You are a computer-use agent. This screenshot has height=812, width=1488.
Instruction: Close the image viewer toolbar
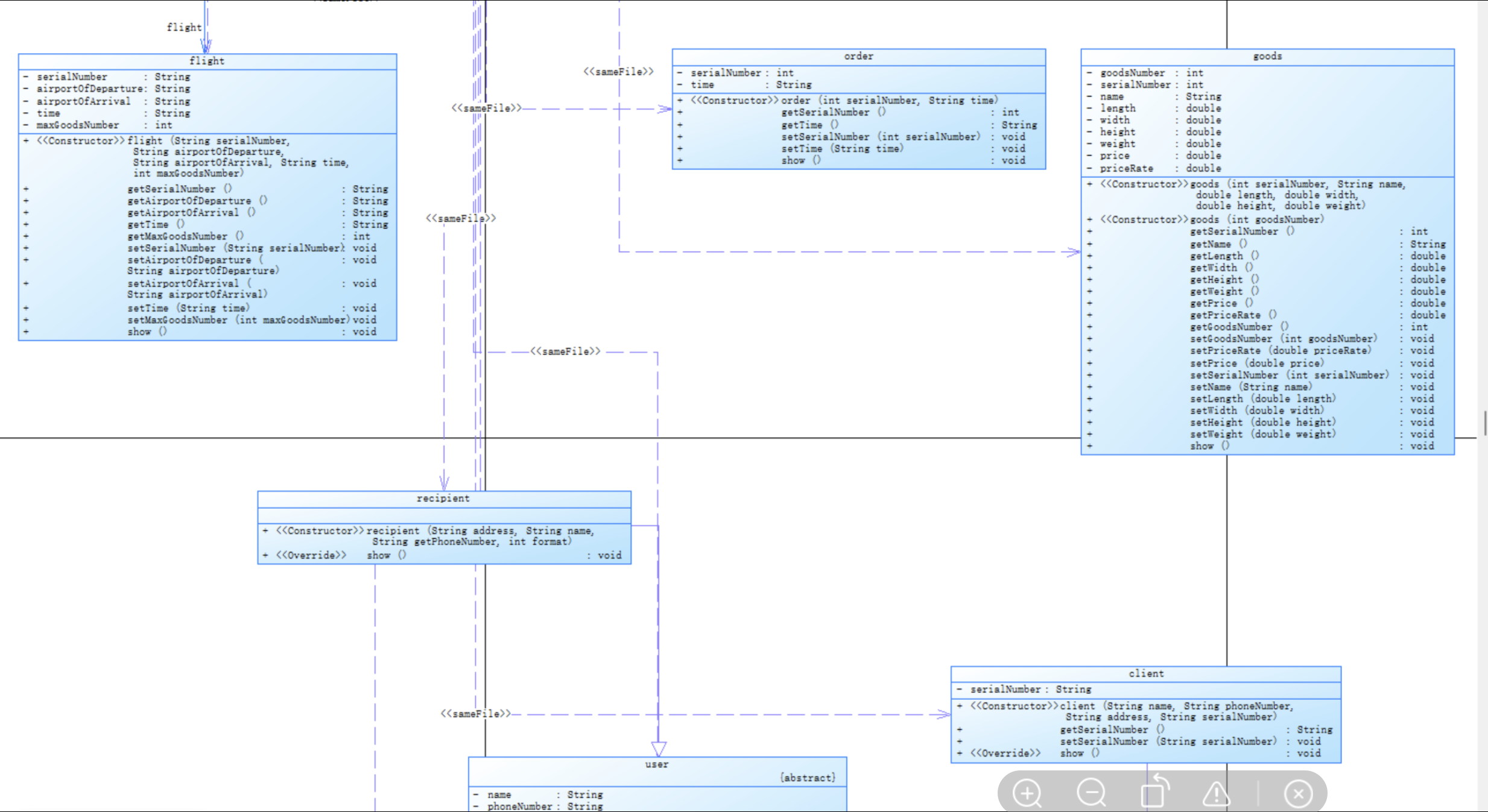pyautogui.click(x=1298, y=793)
